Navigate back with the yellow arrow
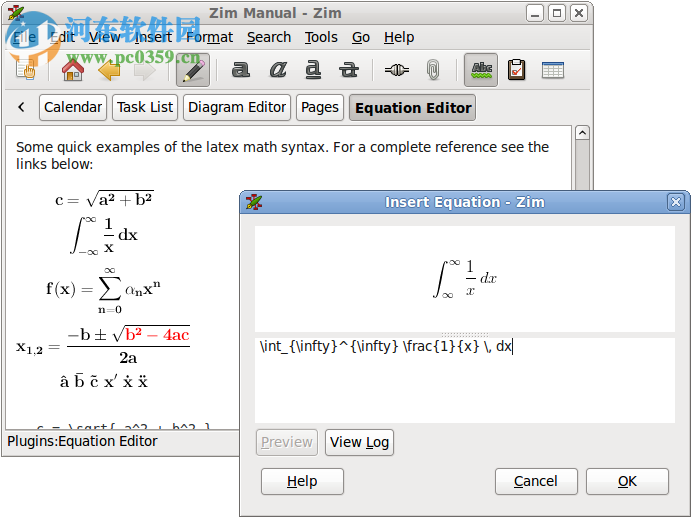The width and height of the screenshot is (692, 518). click(x=109, y=70)
